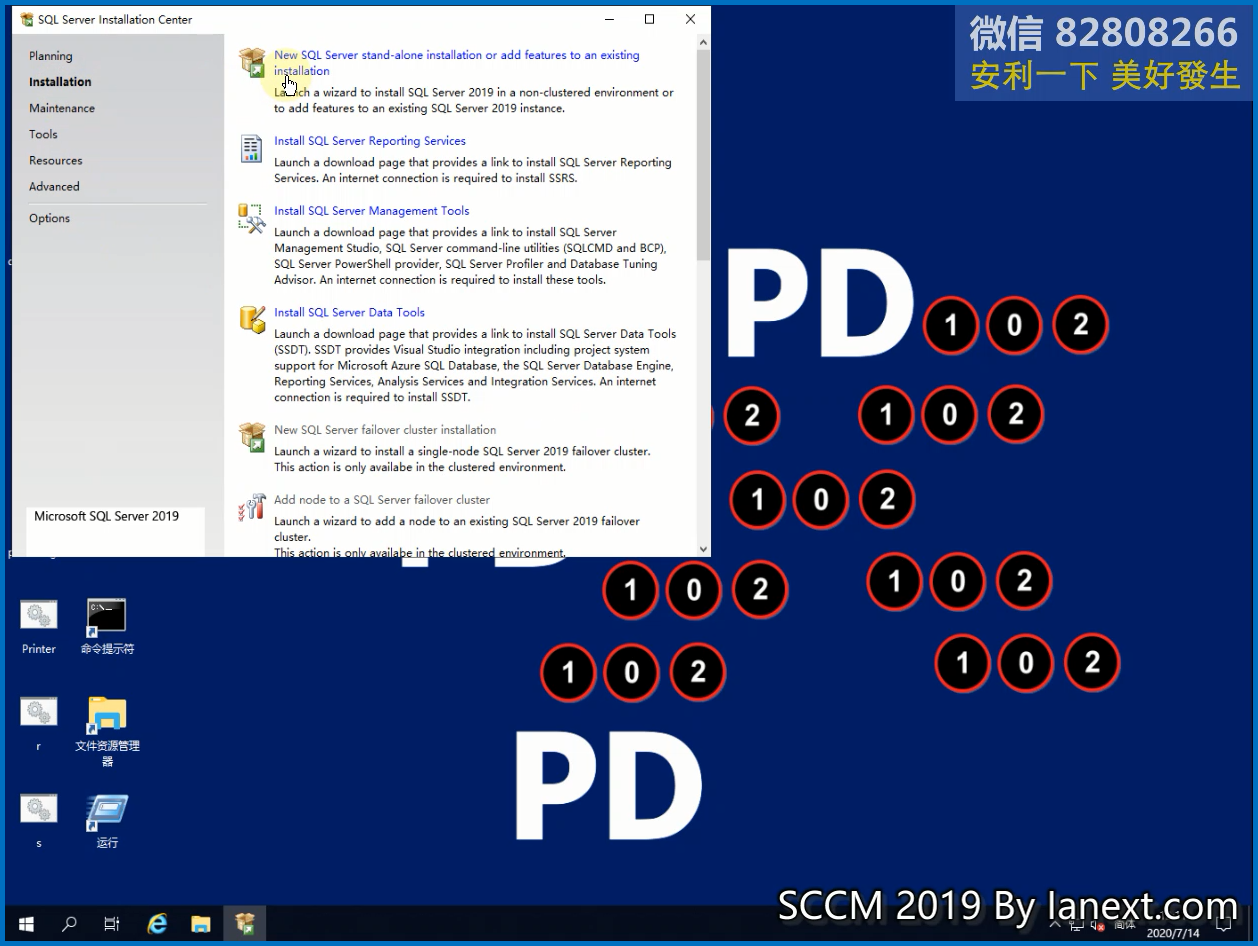The height and width of the screenshot is (946, 1258).
Task: Click the vertical scrollbar thumb
Action: click(703, 155)
